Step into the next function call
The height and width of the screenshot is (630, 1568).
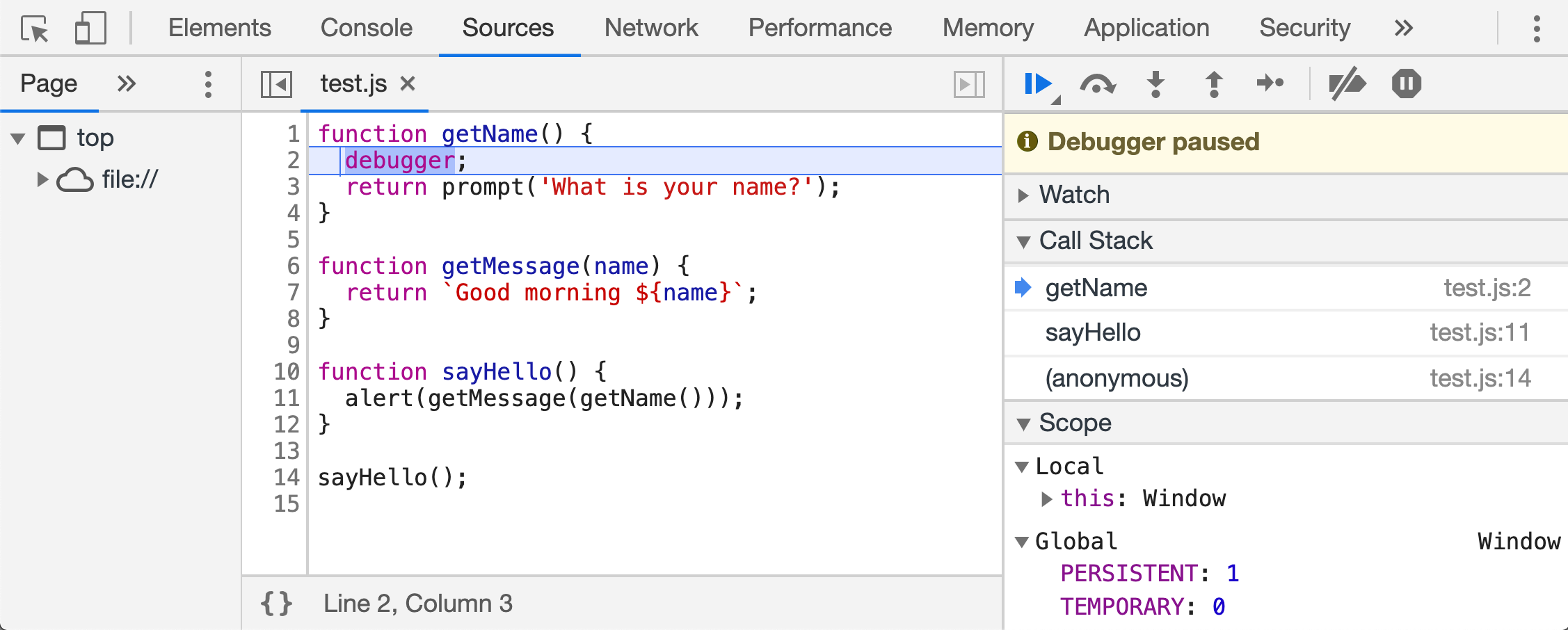pos(1155,84)
